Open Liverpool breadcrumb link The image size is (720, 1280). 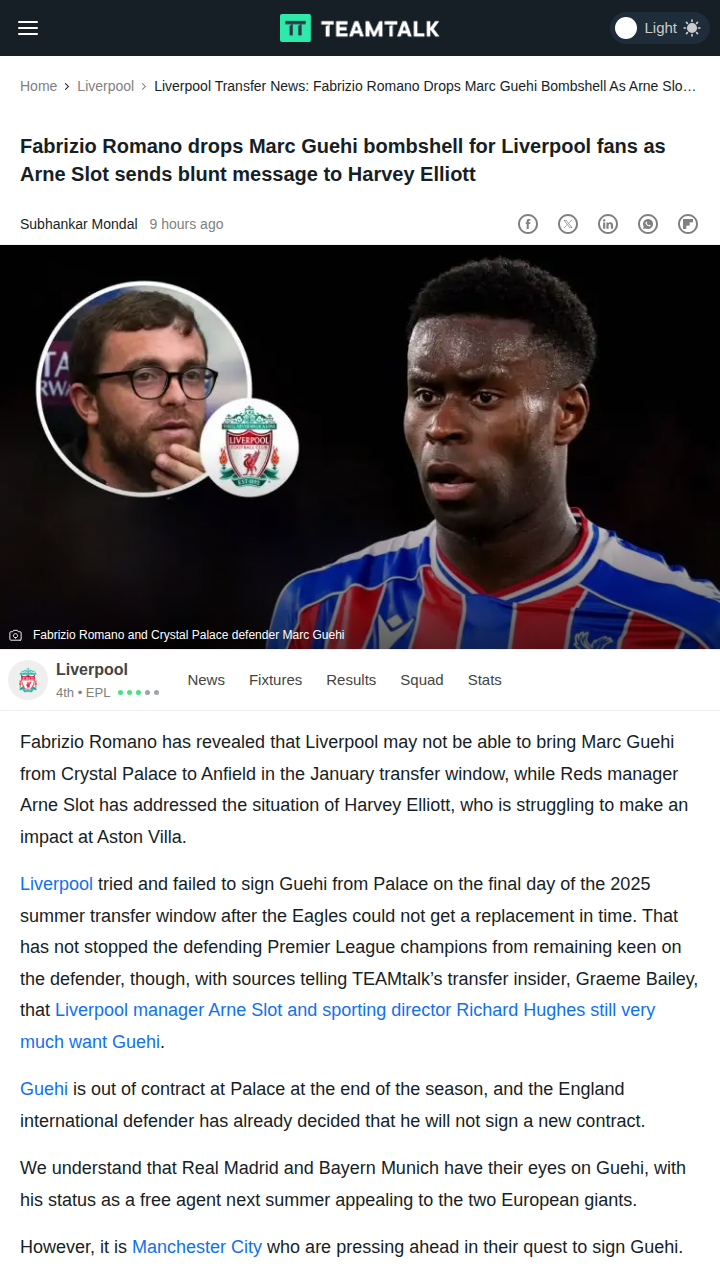pyautogui.click(x=105, y=86)
